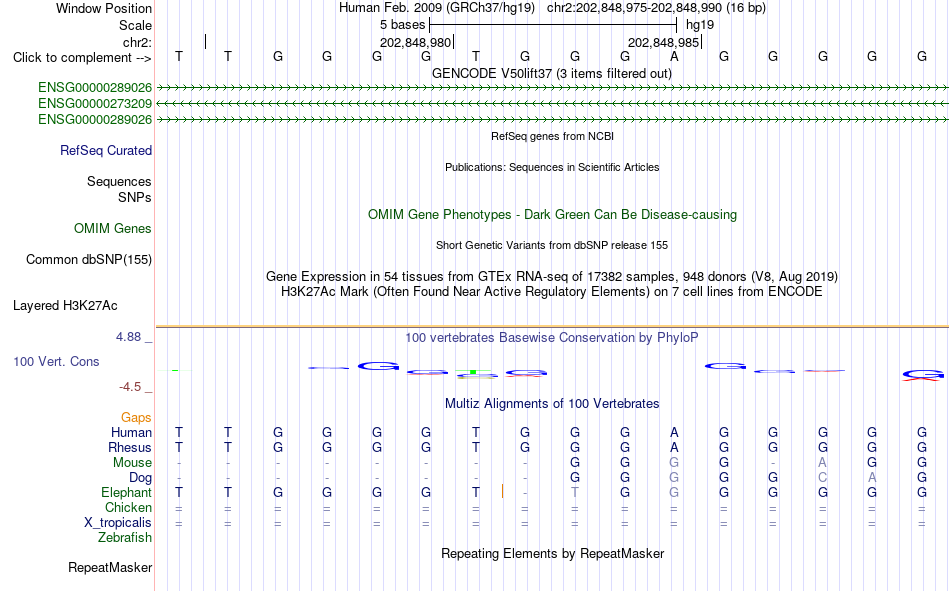Select the Dog alignment row label
This screenshot has height=591, width=950.
[x=141, y=478]
